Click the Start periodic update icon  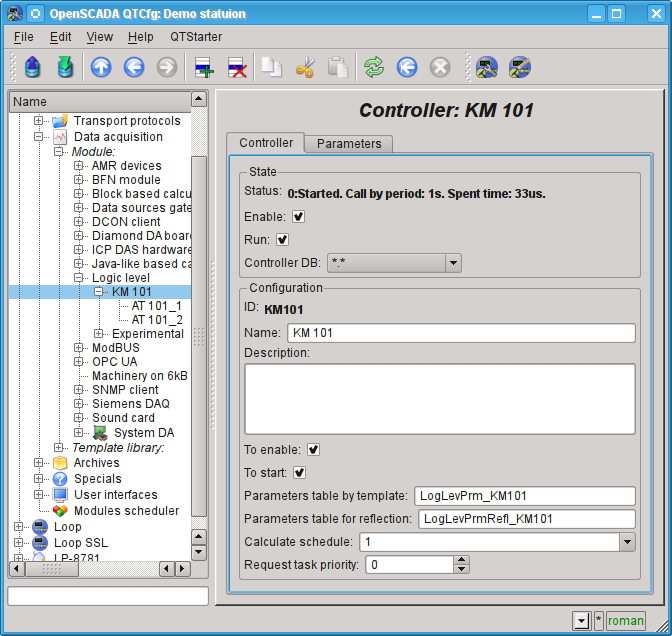tap(407, 68)
